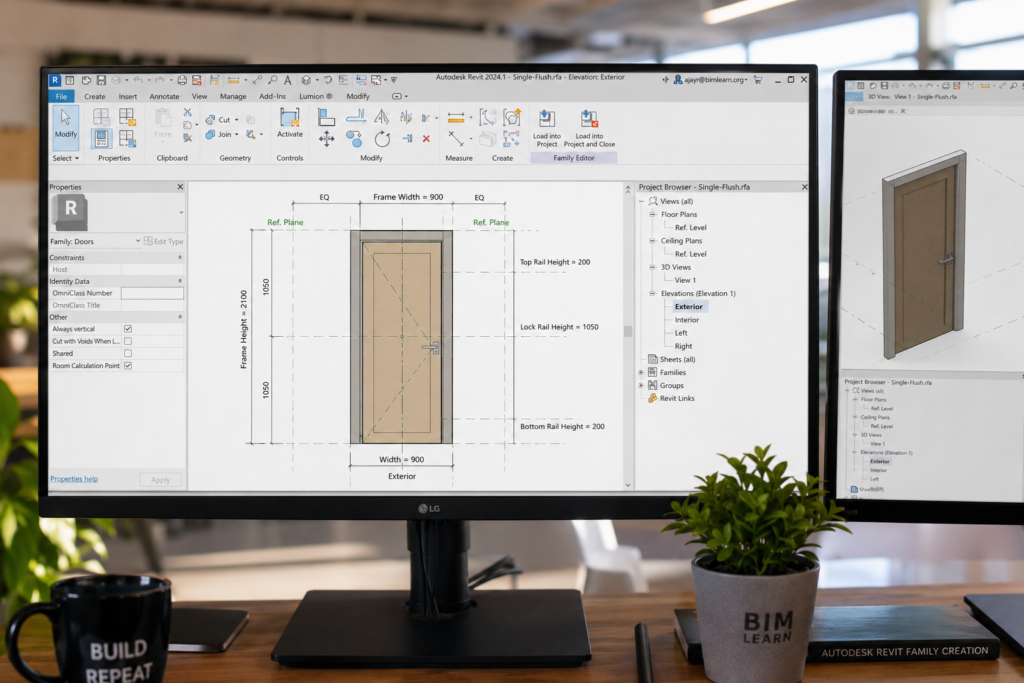Click the drawing area scroll-down arrow

pos(628,485)
